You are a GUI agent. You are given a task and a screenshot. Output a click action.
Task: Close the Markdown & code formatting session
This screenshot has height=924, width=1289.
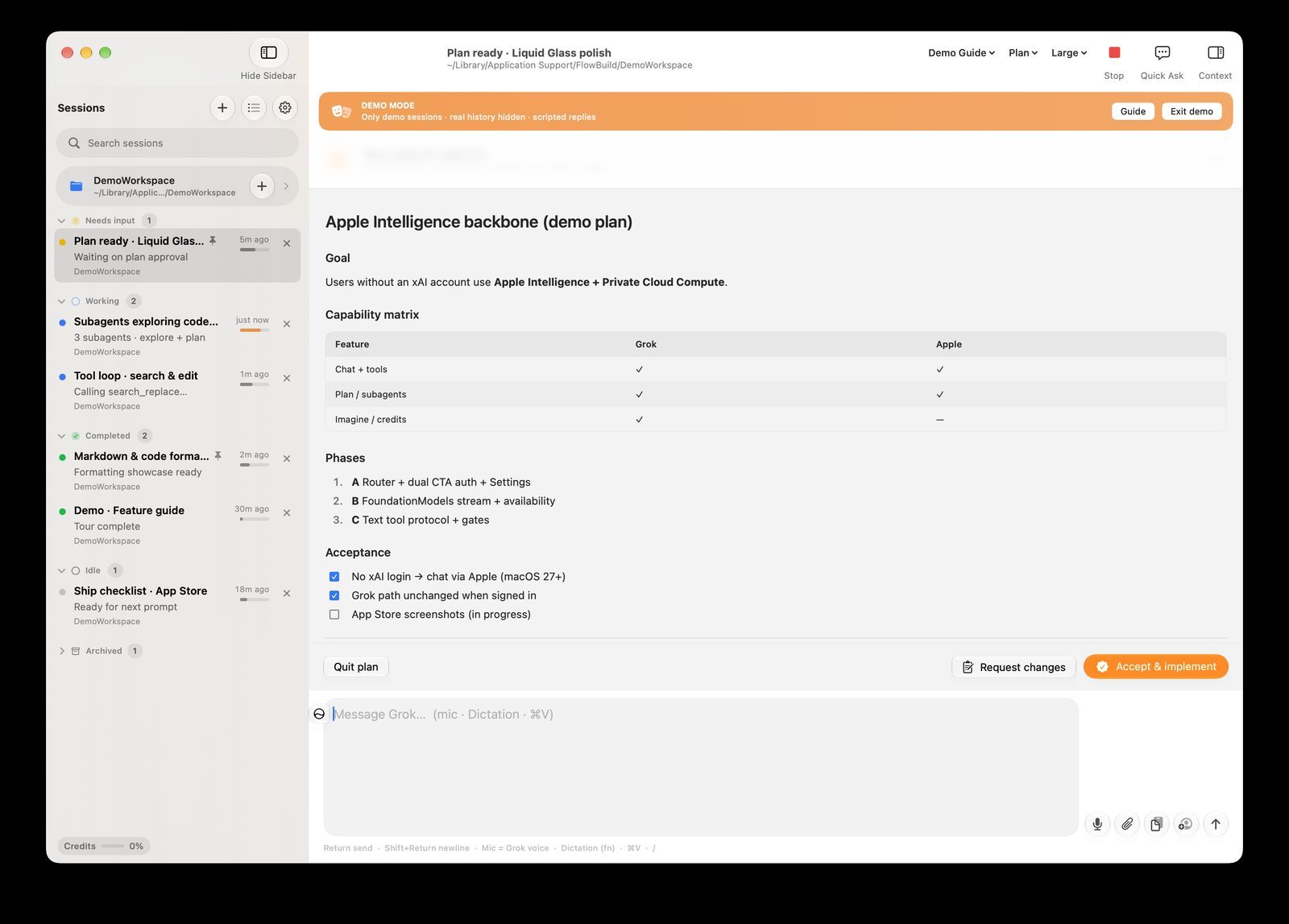(287, 458)
